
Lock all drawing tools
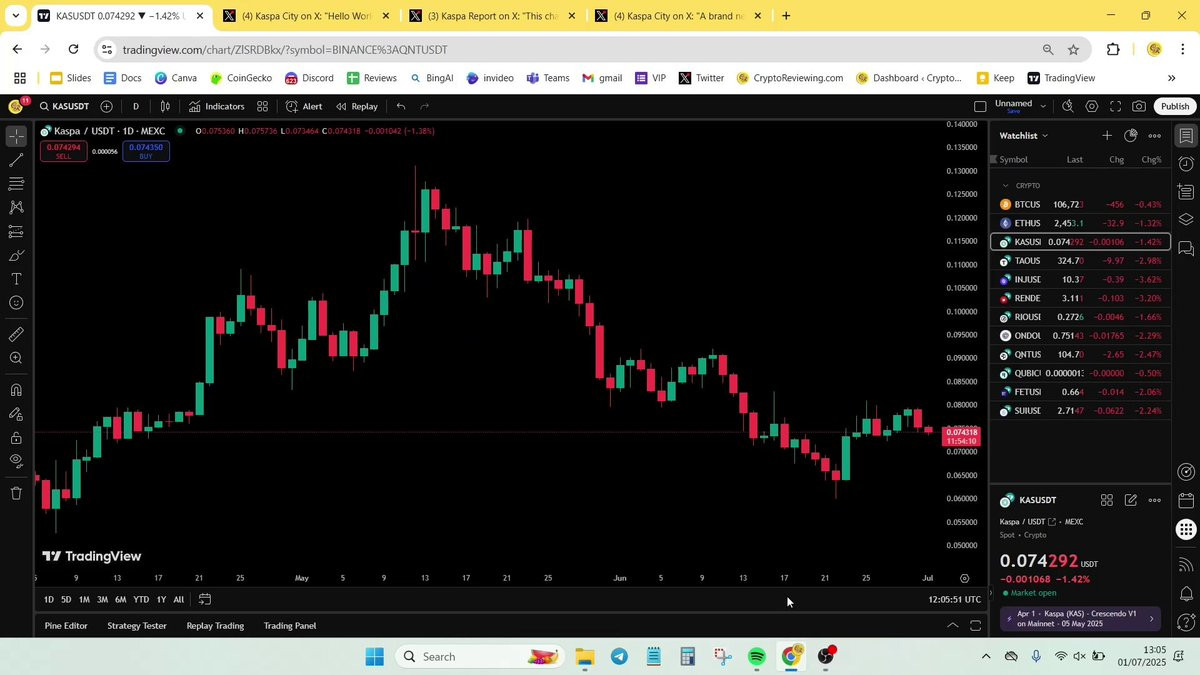pyautogui.click(x=16, y=438)
